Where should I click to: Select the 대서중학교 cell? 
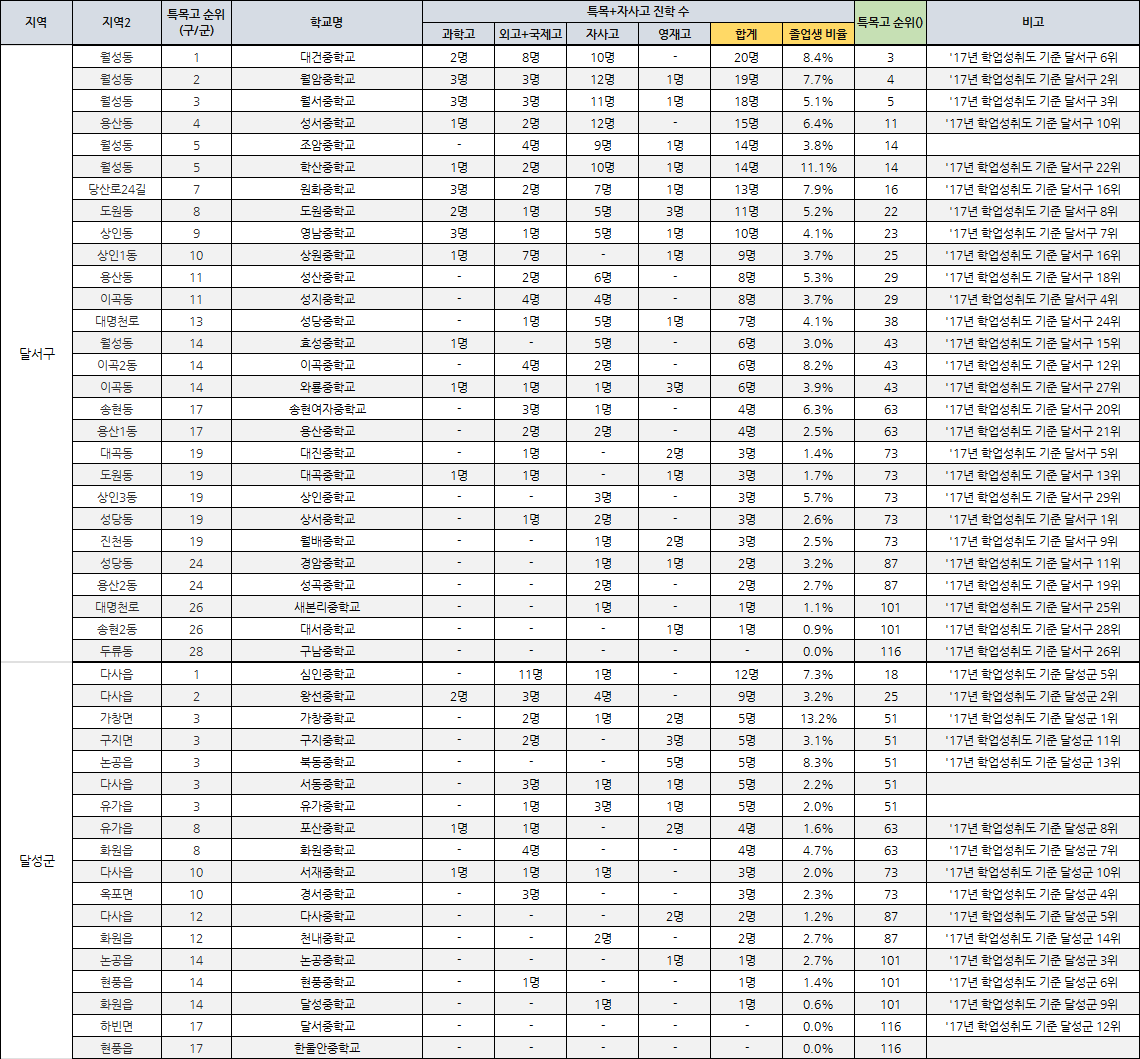click(x=326, y=629)
